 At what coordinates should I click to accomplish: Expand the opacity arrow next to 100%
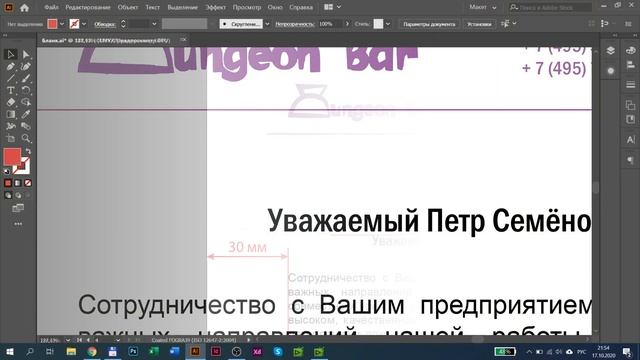click(347, 24)
